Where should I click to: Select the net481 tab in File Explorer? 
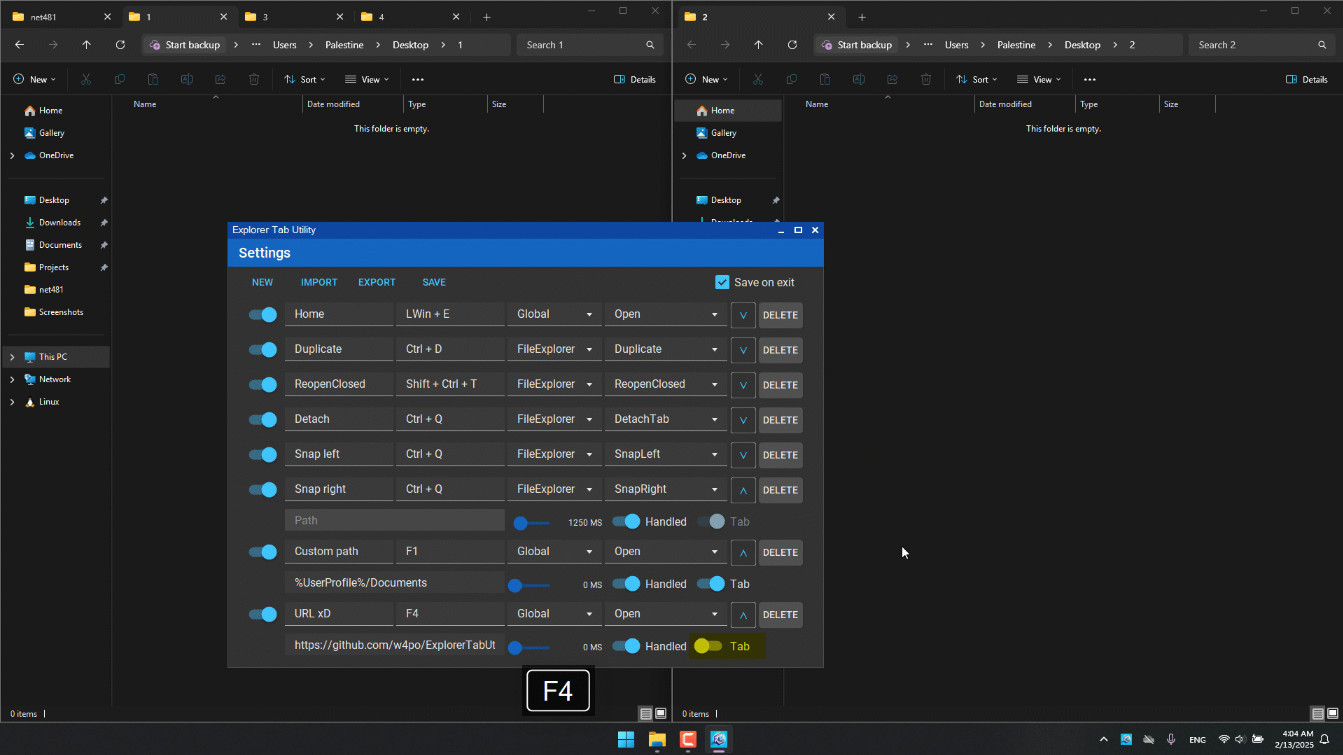click(x=45, y=16)
